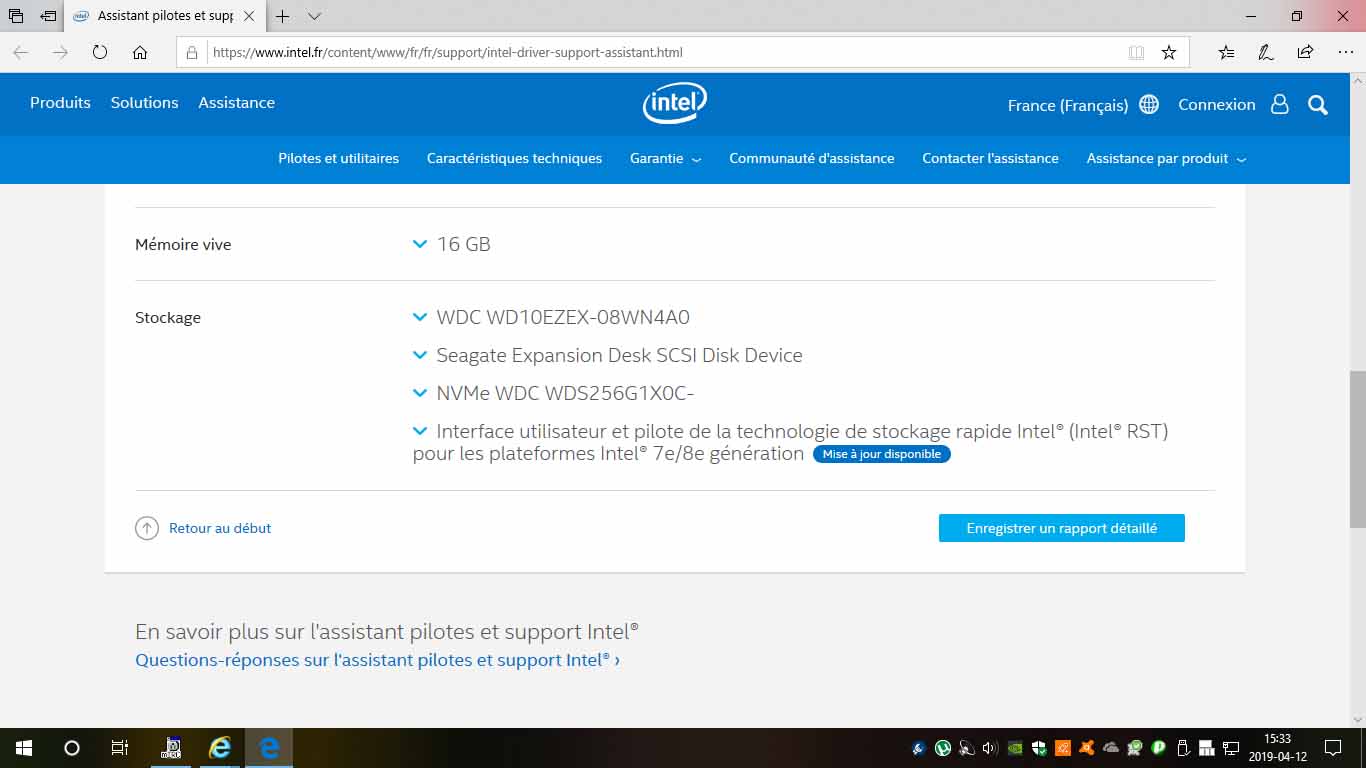
Task: Click the Connexion sign-in link
Action: (1217, 104)
